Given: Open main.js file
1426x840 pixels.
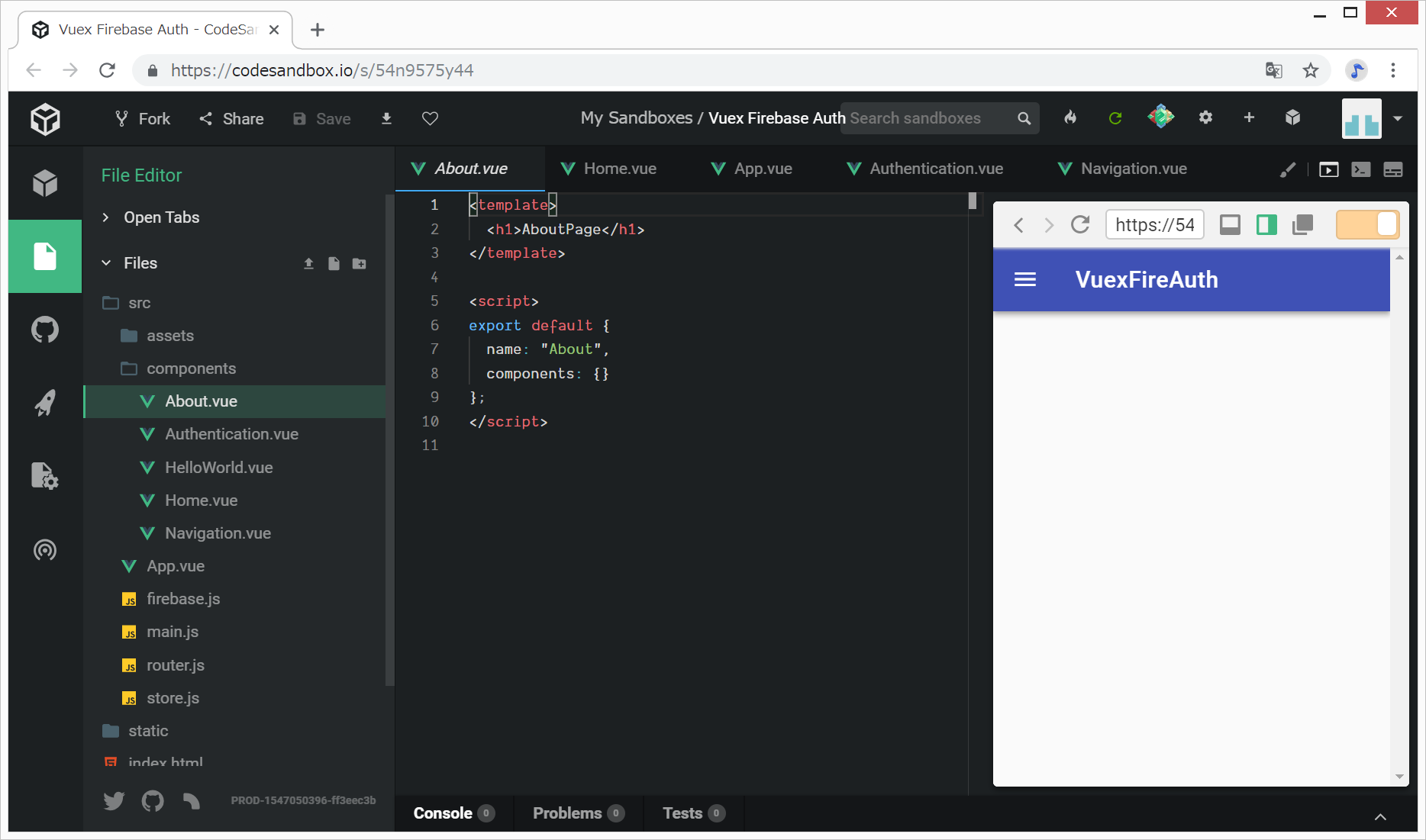Looking at the screenshot, I should click(234, 632).
